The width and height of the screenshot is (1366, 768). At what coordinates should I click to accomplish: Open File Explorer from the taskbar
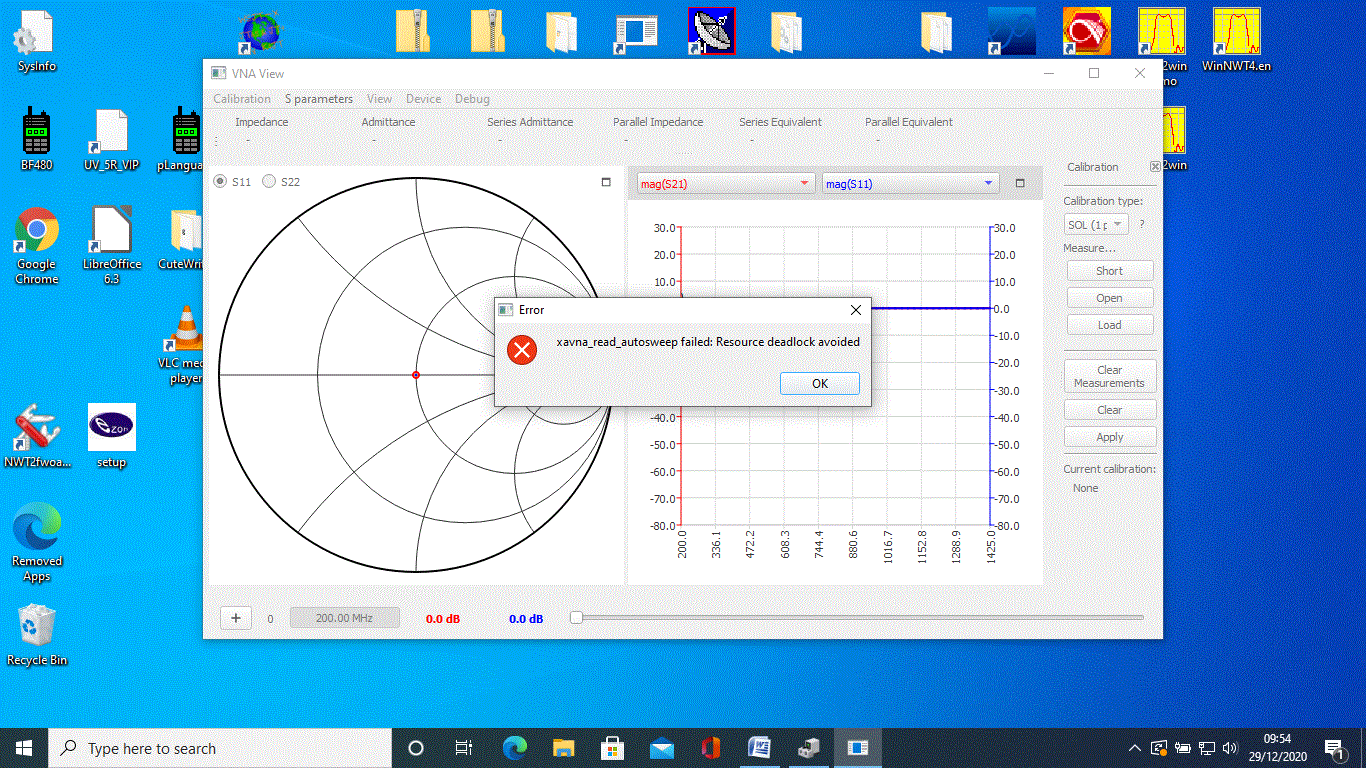[x=563, y=748]
